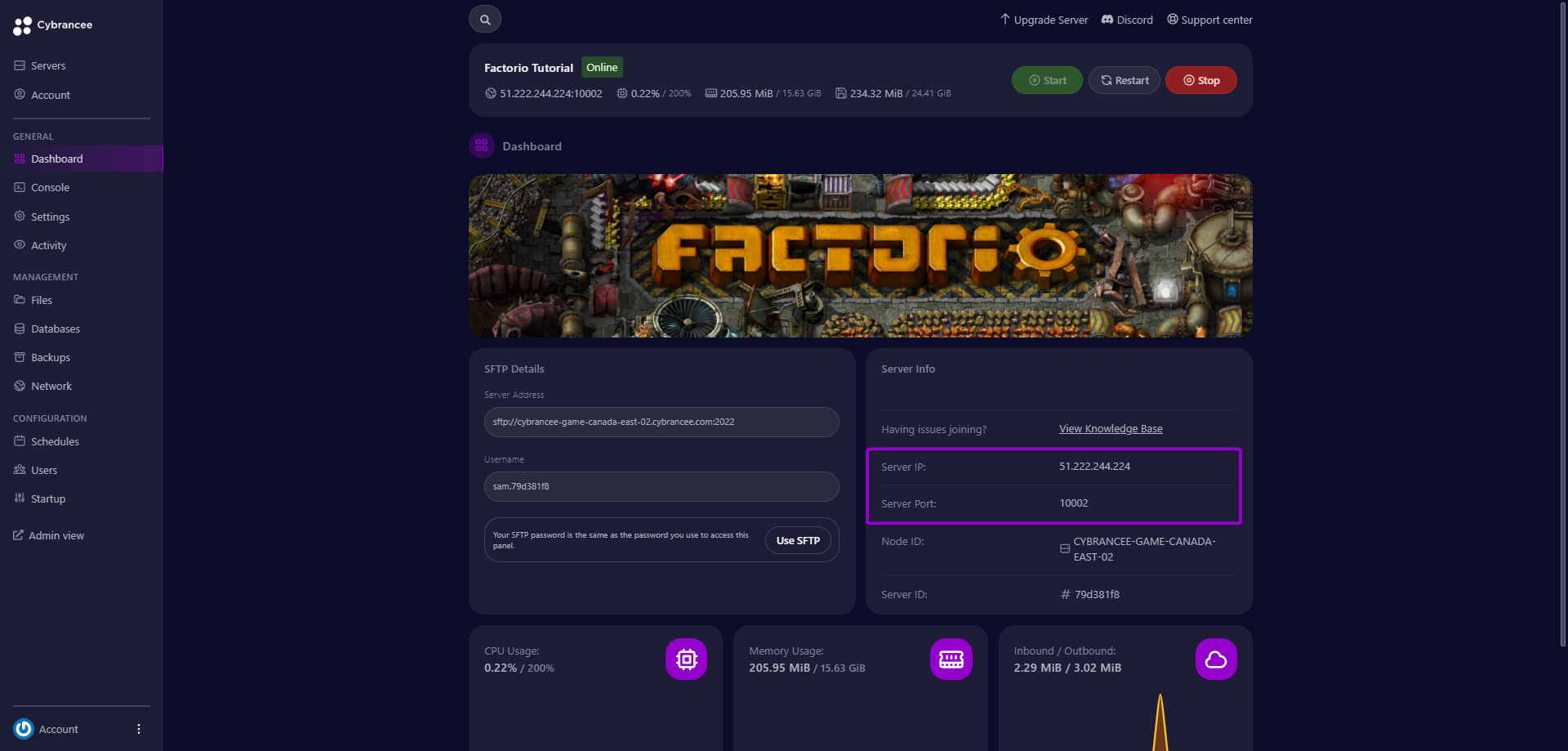
Task: Click the Use SFTP button
Action: (x=798, y=540)
